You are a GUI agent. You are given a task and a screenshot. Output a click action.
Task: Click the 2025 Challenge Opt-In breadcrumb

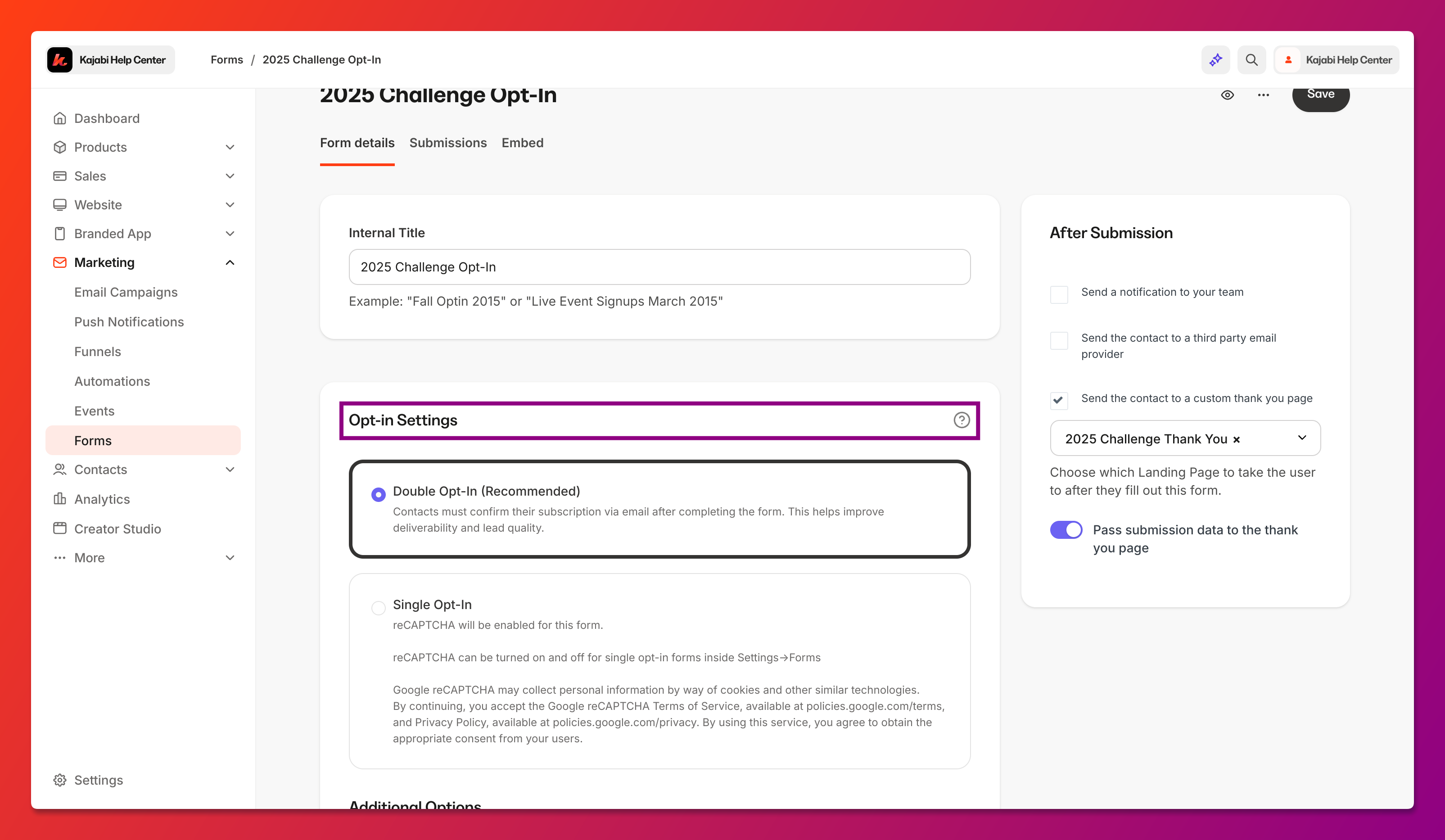pyautogui.click(x=322, y=59)
